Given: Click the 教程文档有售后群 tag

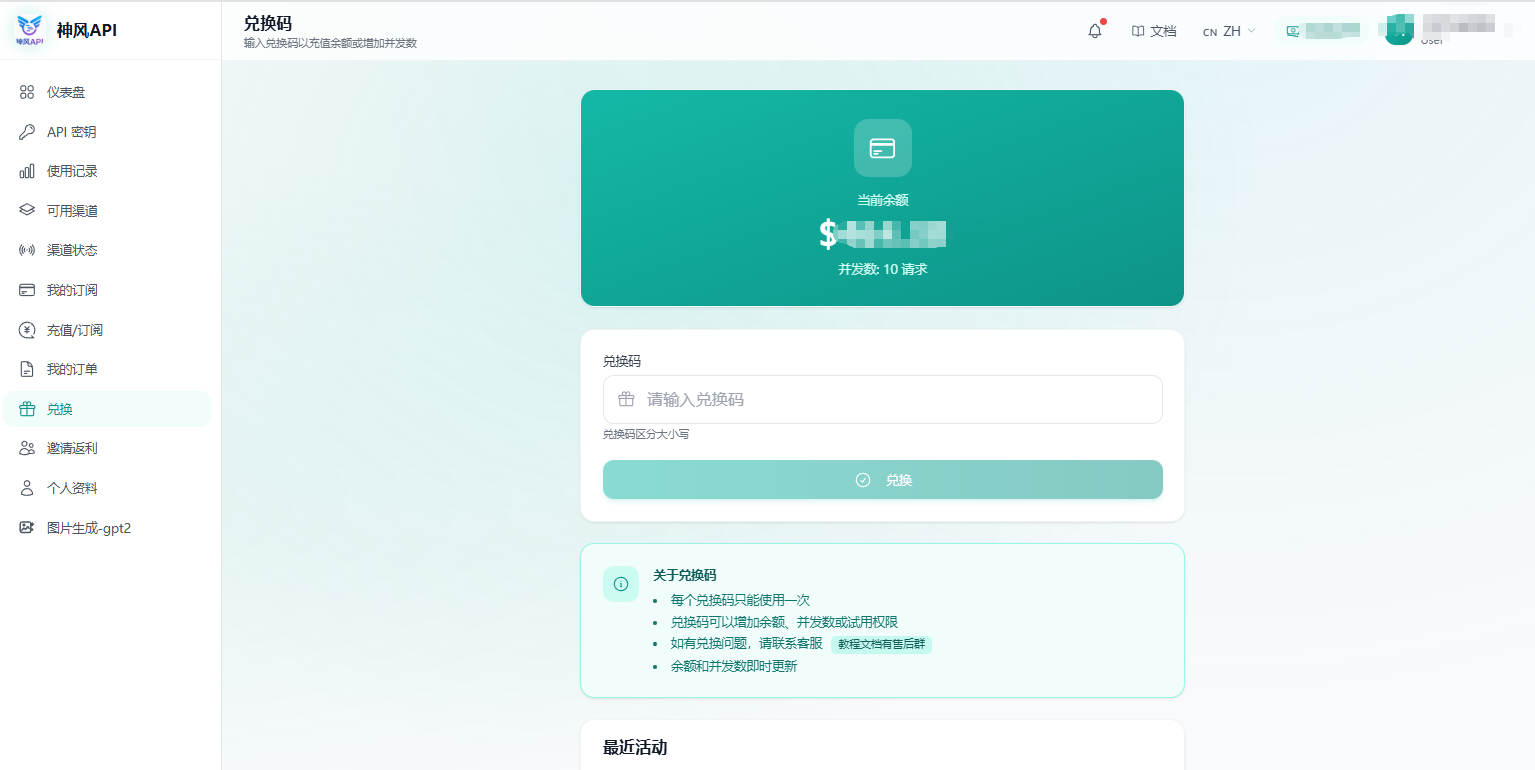Looking at the screenshot, I should coord(881,644).
